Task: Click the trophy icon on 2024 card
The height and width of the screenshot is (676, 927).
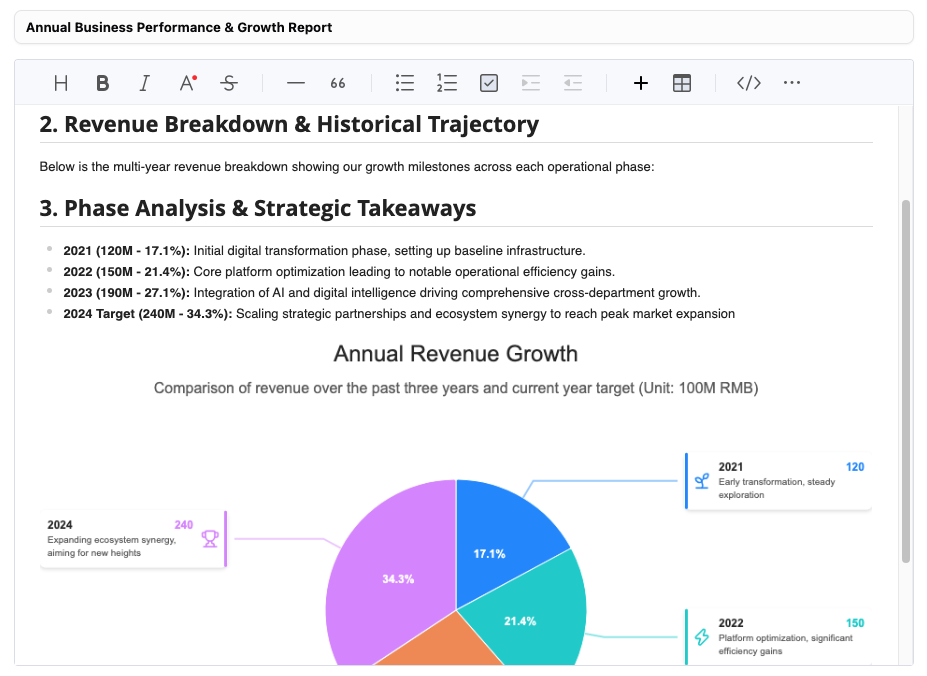Action: pos(210,539)
